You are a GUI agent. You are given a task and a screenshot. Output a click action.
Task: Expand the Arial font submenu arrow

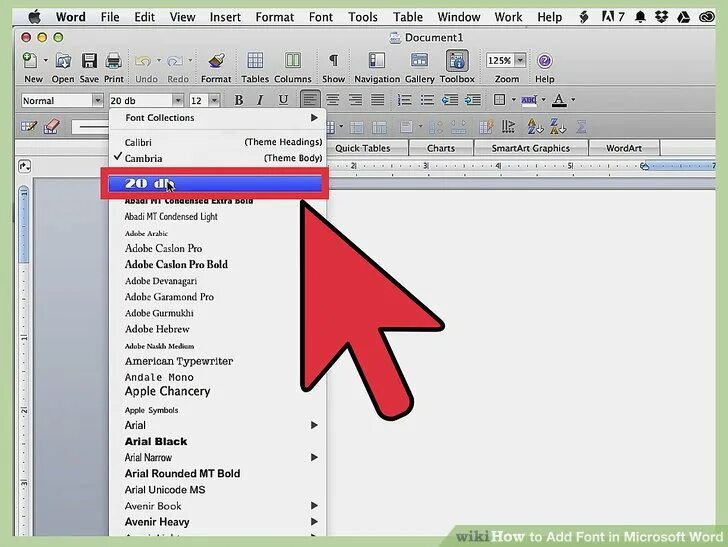[314, 425]
